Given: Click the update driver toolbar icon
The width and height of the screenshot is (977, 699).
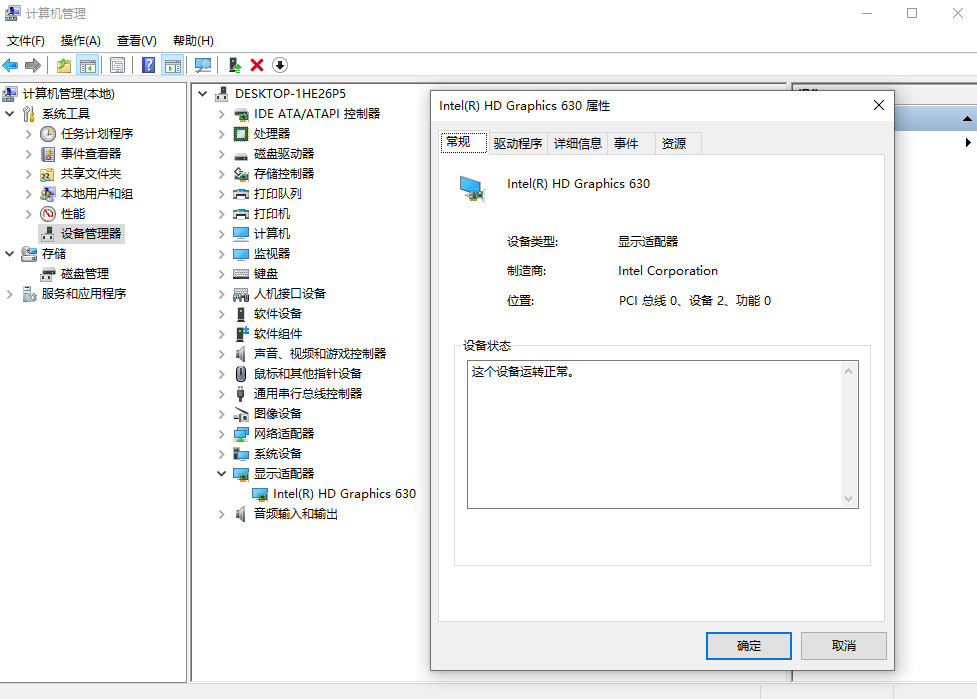Looking at the screenshot, I should 234,65.
